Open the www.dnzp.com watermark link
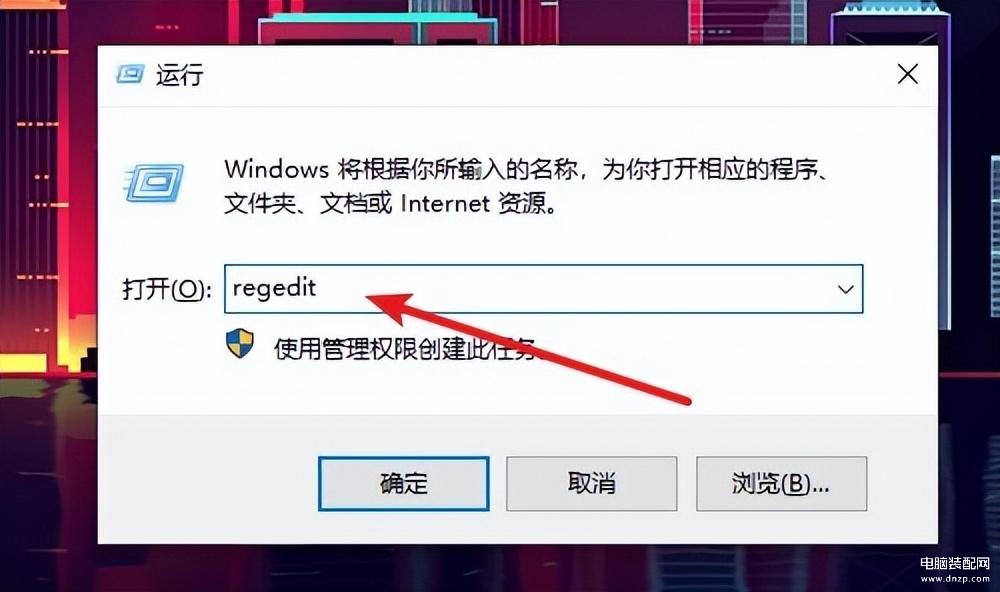Screen dimensions: 1000x592 [954, 579]
